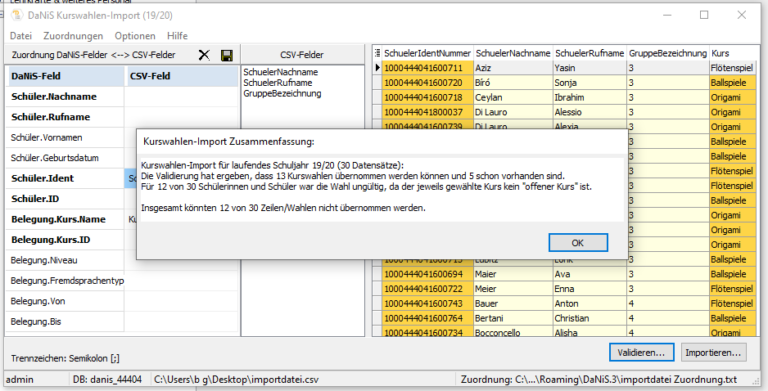This screenshot has height=391, width=768.
Task: Confirm the summary dialog with OK
Action: pyautogui.click(x=578, y=243)
